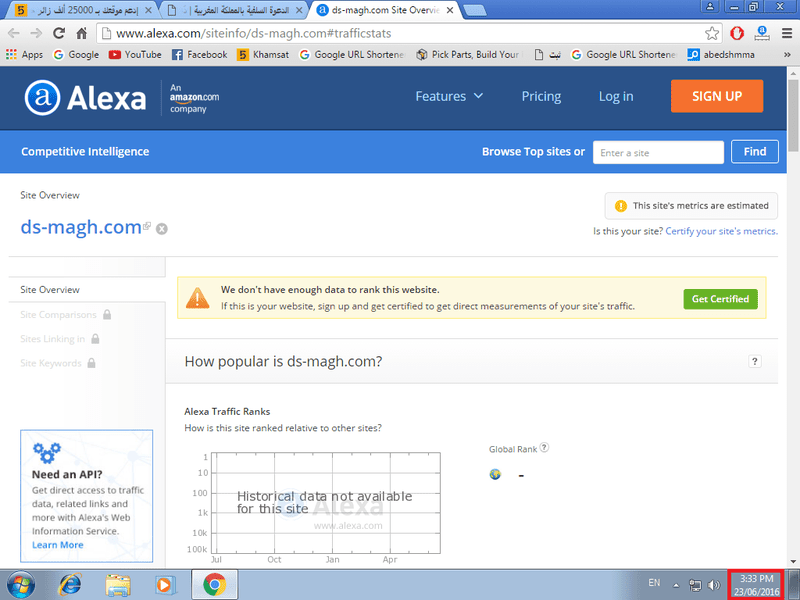The image size is (800, 600).
Task: Open the Pick Parts, Build Your bookmark
Action: click(x=469, y=55)
